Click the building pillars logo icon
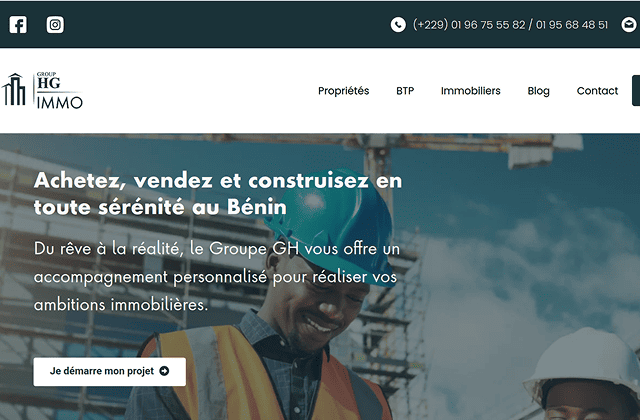Screen dimensions: 640x420 click(x=14, y=90)
